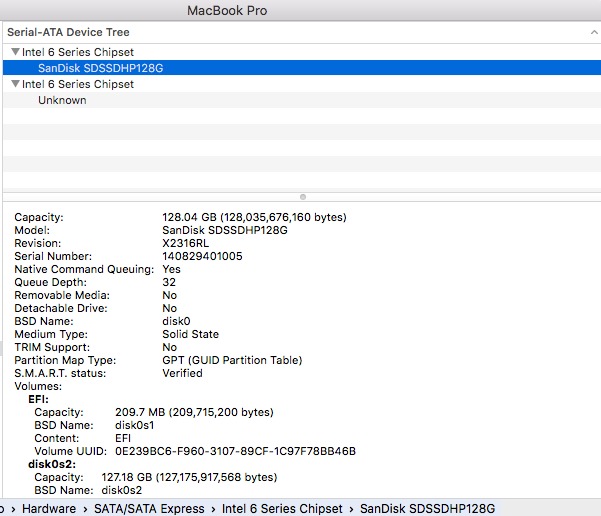The width and height of the screenshot is (601, 516).
Task: Open Hardware in the path bar
Action: click(49, 508)
